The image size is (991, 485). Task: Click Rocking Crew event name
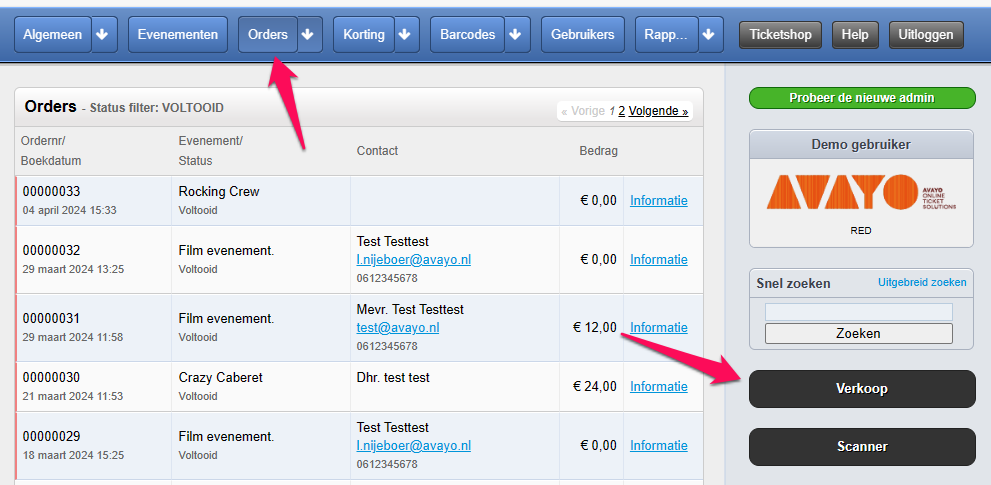click(x=219, y=192)
